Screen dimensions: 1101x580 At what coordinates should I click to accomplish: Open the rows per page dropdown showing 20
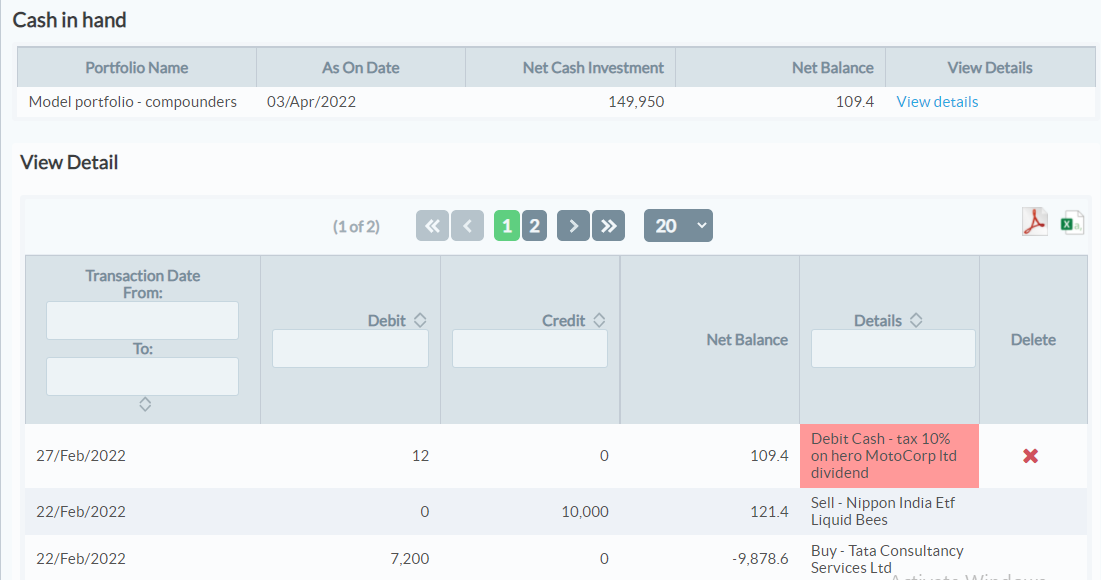678,226
